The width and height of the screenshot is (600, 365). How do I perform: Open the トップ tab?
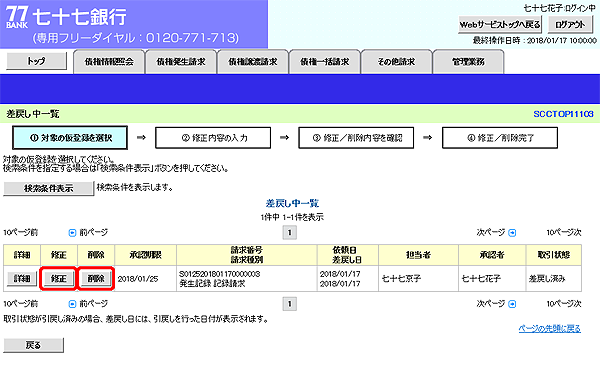(x=36, y=61)
